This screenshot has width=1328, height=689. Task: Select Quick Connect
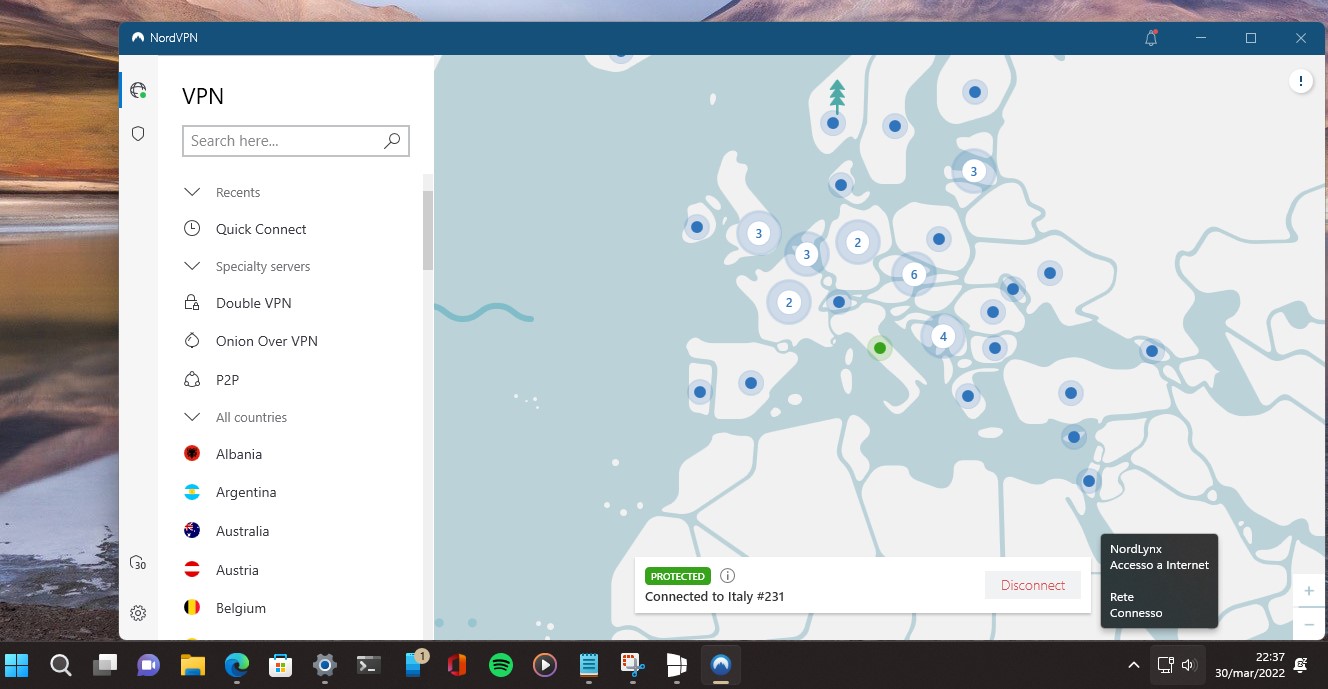click(x=261, y=229)
